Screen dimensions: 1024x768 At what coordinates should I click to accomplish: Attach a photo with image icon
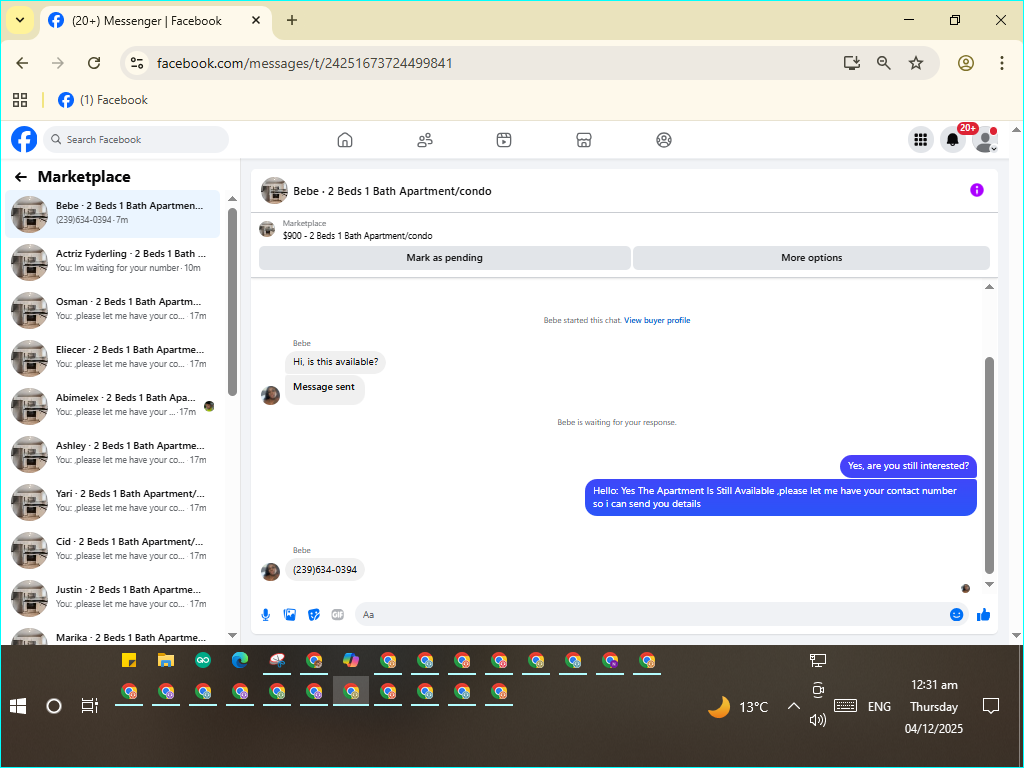[290, 615]
